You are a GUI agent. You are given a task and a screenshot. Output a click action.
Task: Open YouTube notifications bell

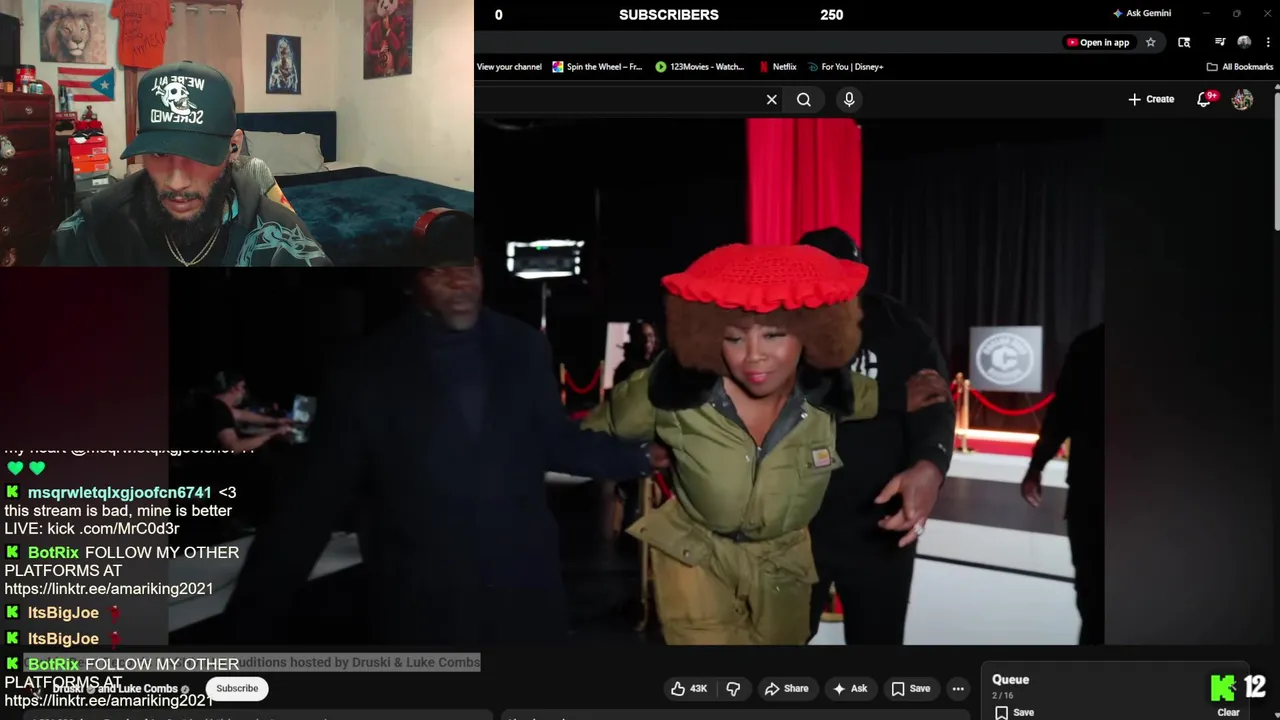point(1205,99)
